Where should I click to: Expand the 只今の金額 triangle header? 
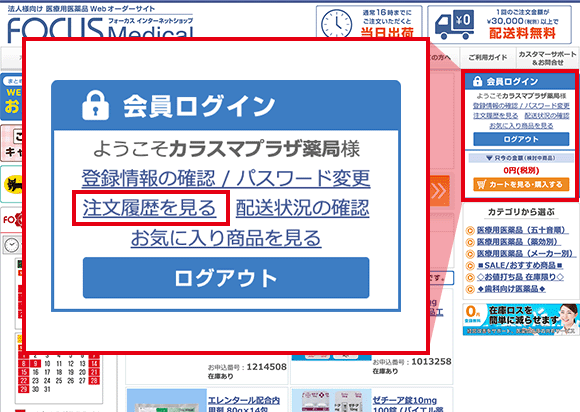[521, 158]
